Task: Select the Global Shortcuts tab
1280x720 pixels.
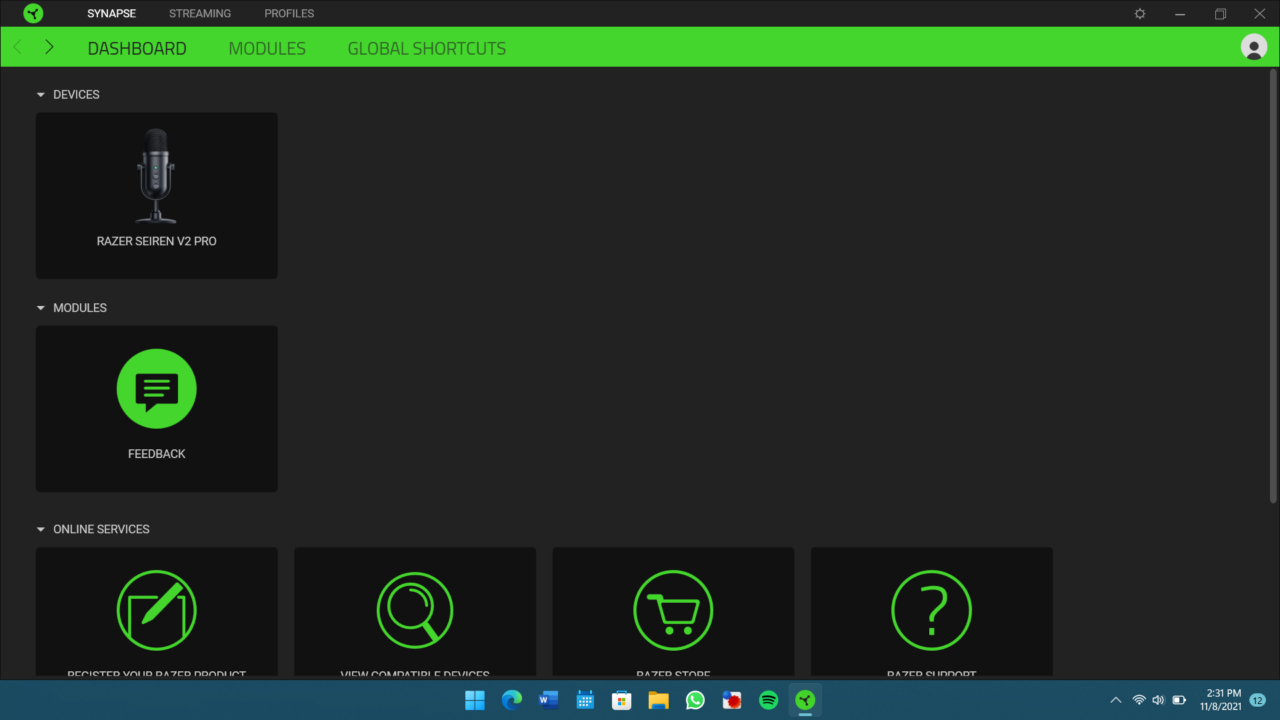Action: point(427,48)
